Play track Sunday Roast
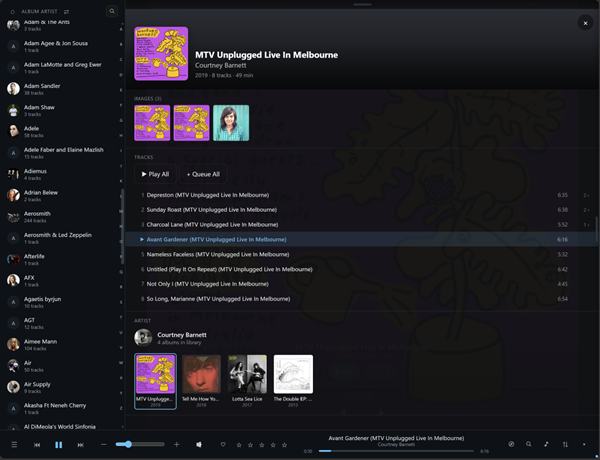 361,210
